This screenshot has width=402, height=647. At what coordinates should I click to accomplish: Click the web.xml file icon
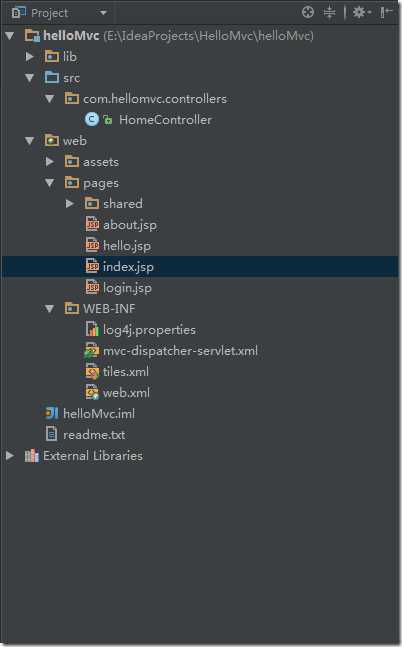[x=92, y=392]
